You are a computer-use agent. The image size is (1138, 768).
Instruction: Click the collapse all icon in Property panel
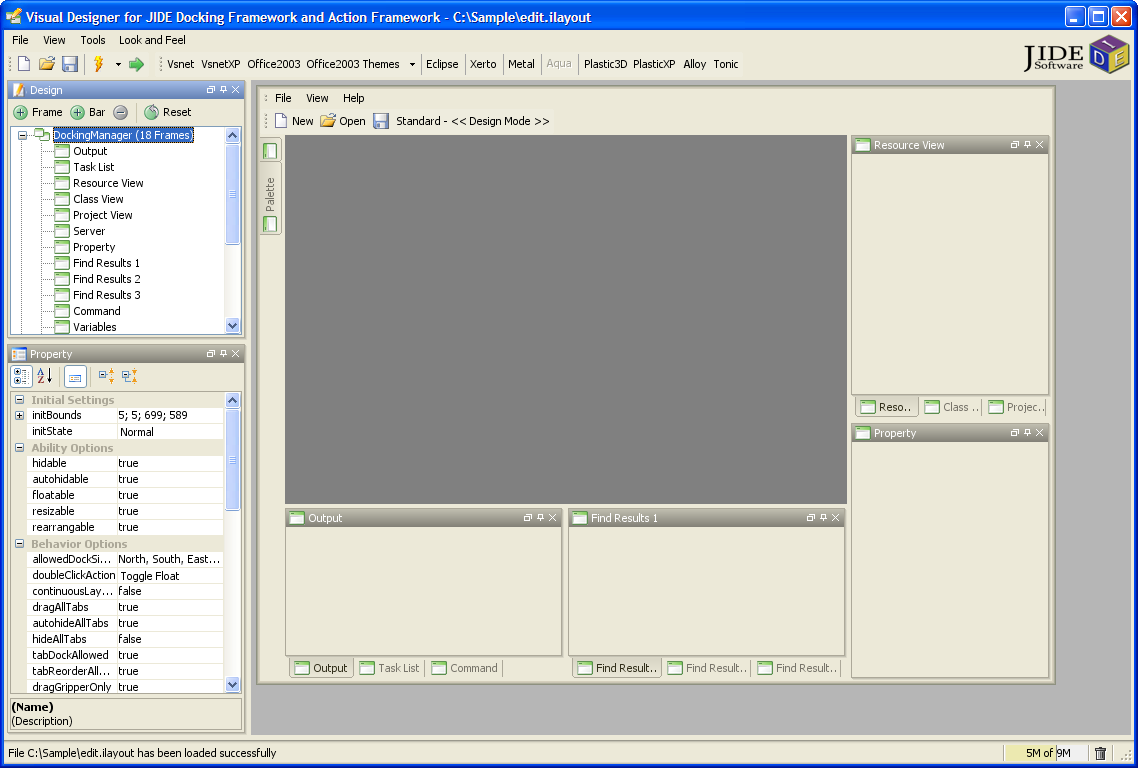pyautogui.click(x=130, y=376)
